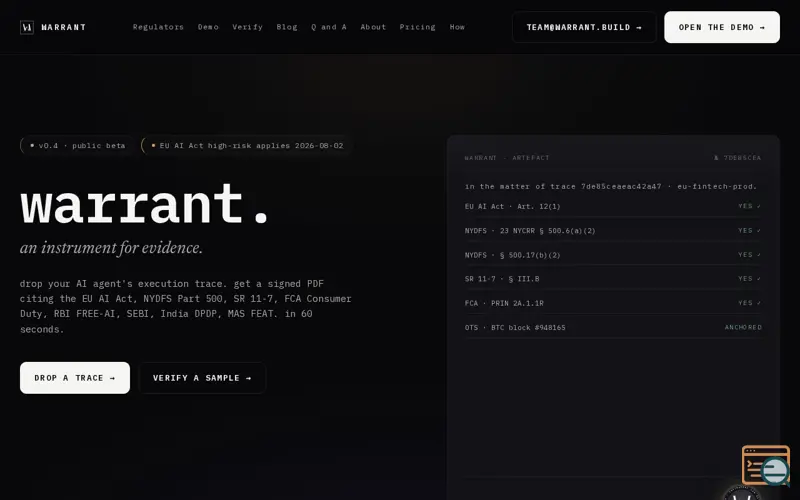Click the 'OTS · BTC block #948165' row

613,328
